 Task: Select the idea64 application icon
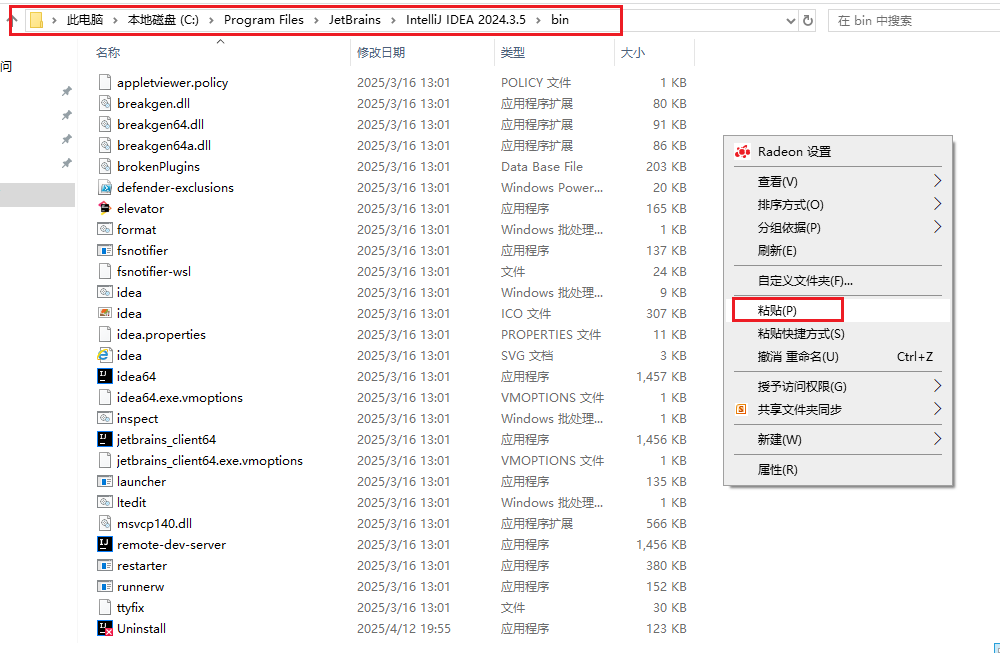[105, 376]
